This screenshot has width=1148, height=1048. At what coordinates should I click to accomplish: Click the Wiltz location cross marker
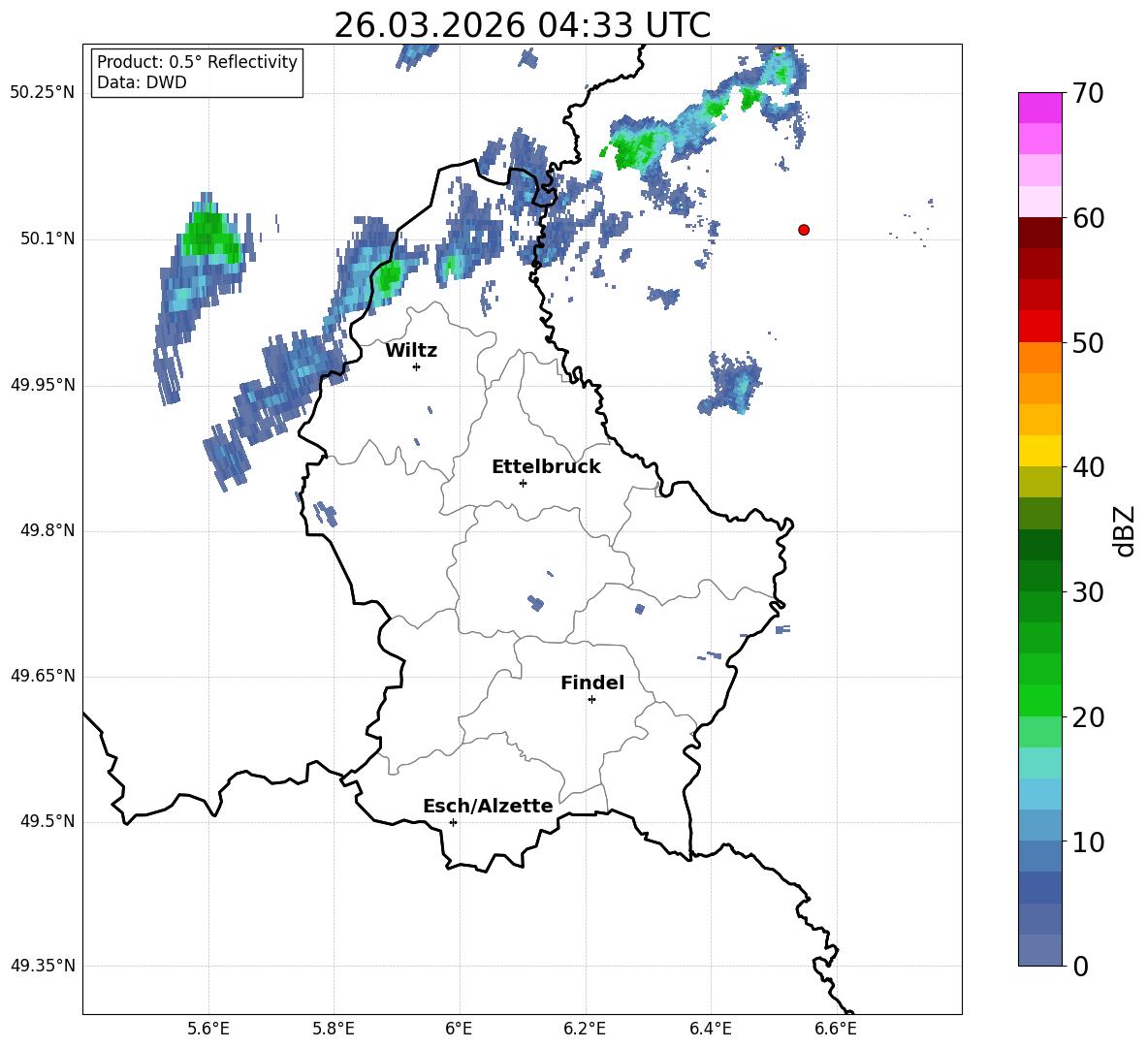tap(417, 366)
